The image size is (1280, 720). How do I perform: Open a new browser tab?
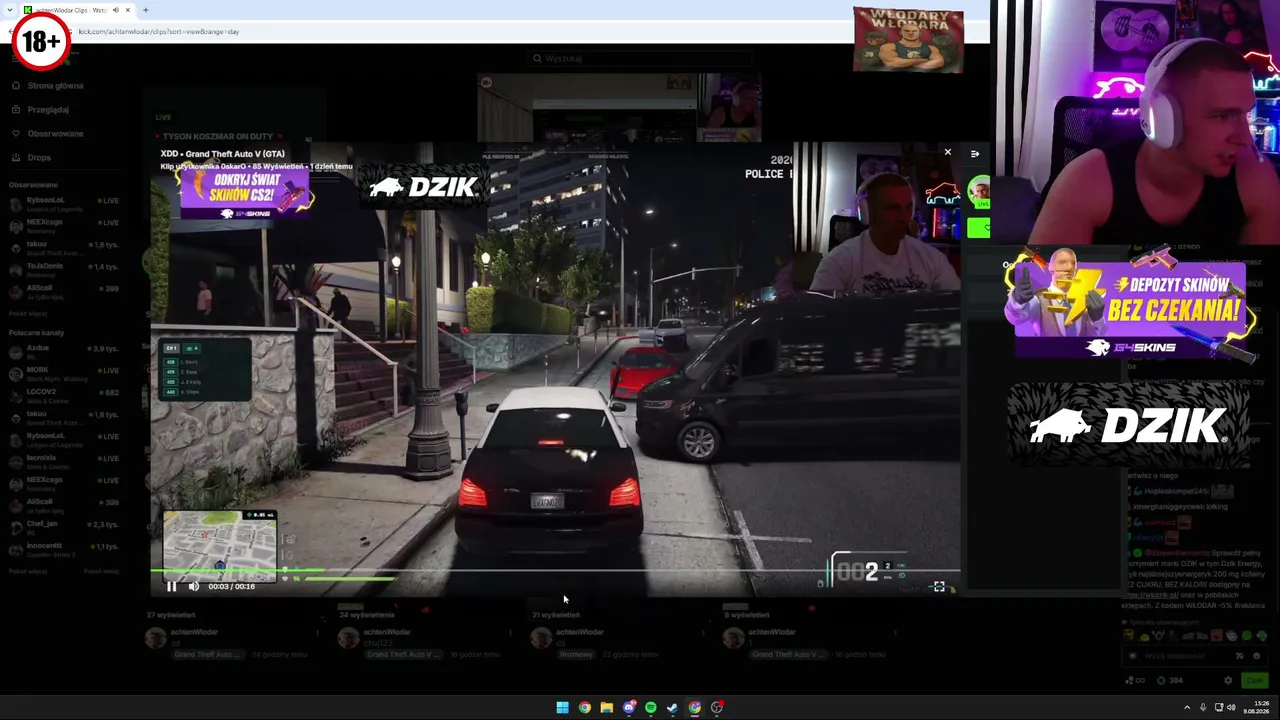[145, 10]
